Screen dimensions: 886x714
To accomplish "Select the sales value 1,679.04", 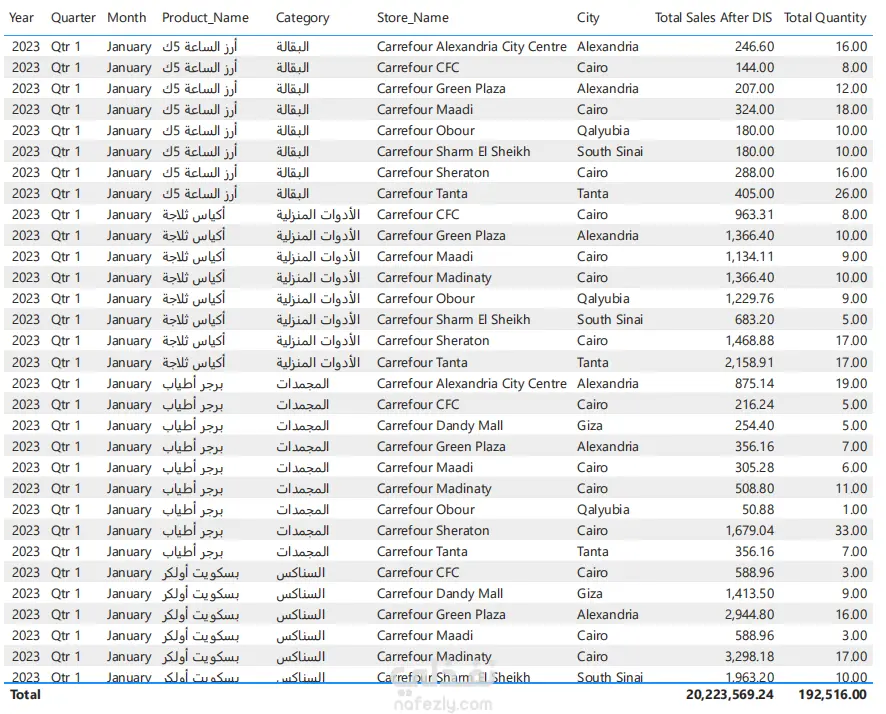I will coord(750,530).
